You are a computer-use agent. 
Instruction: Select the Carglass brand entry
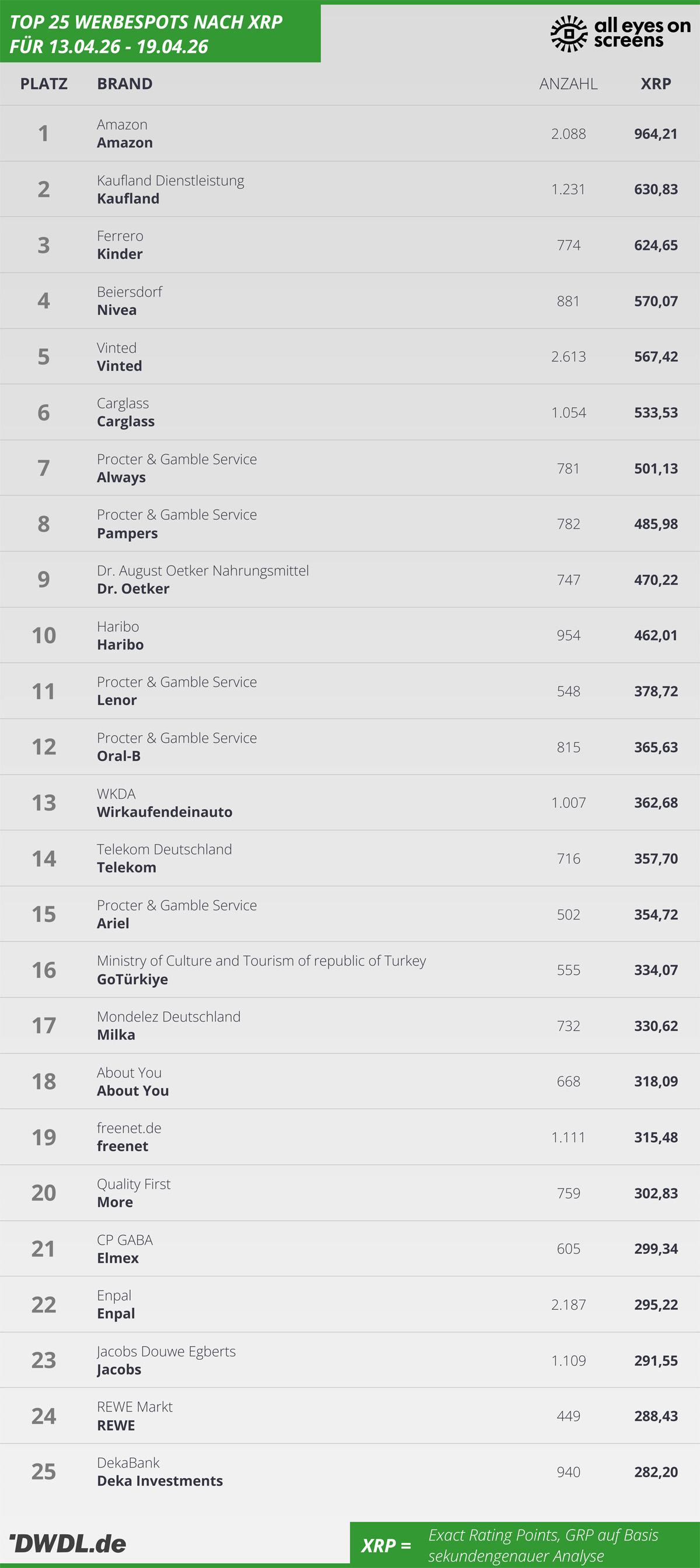click(x=125, y=422)
